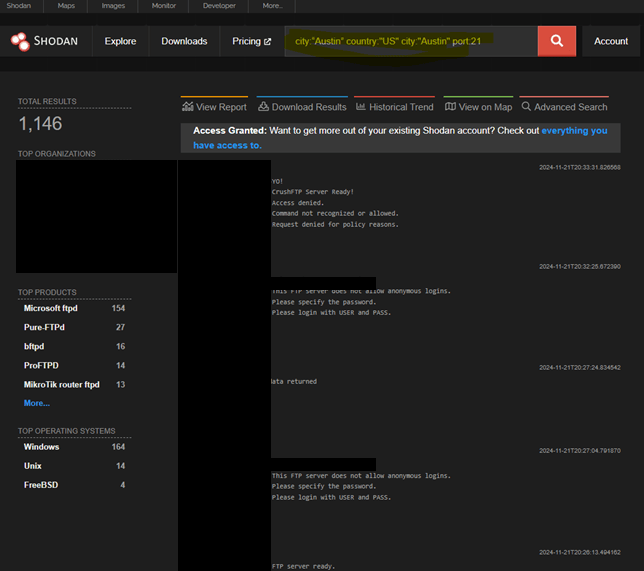This screenshot has width=644, height=571.
Task: Filter by Microsoft ftpd product
Action: pyautogui.click(x=51, y=308)
